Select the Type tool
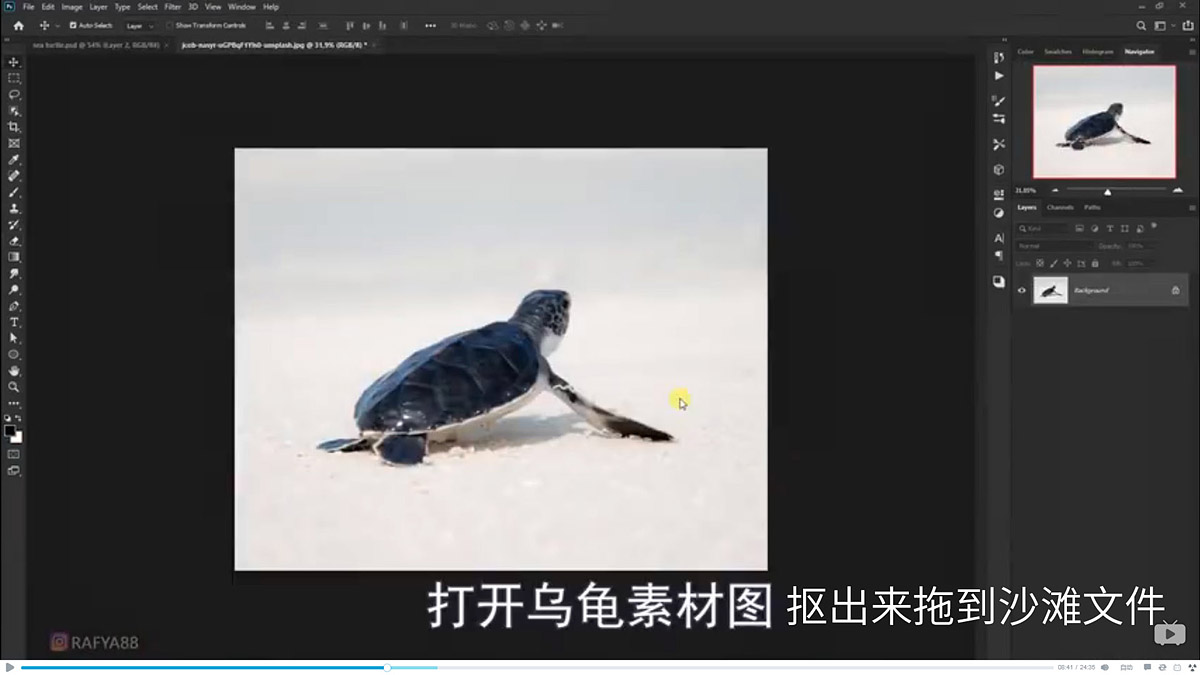 (14, 322)
